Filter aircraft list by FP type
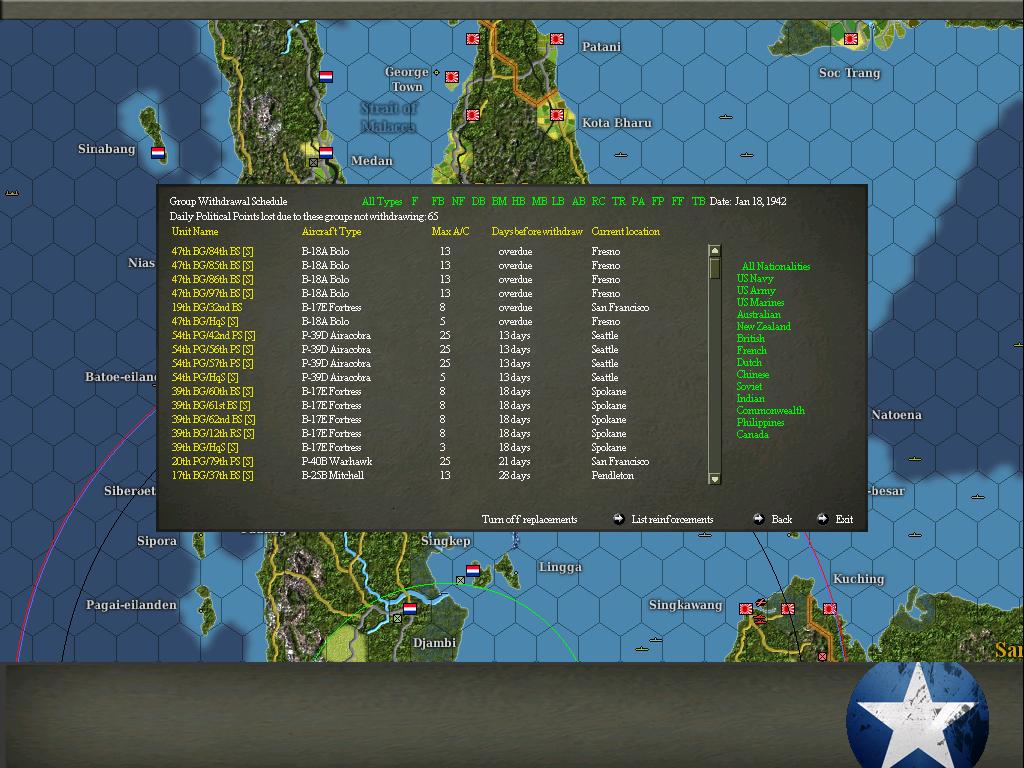This screenshot has height=768, width=1024. [x=658, y=201]
